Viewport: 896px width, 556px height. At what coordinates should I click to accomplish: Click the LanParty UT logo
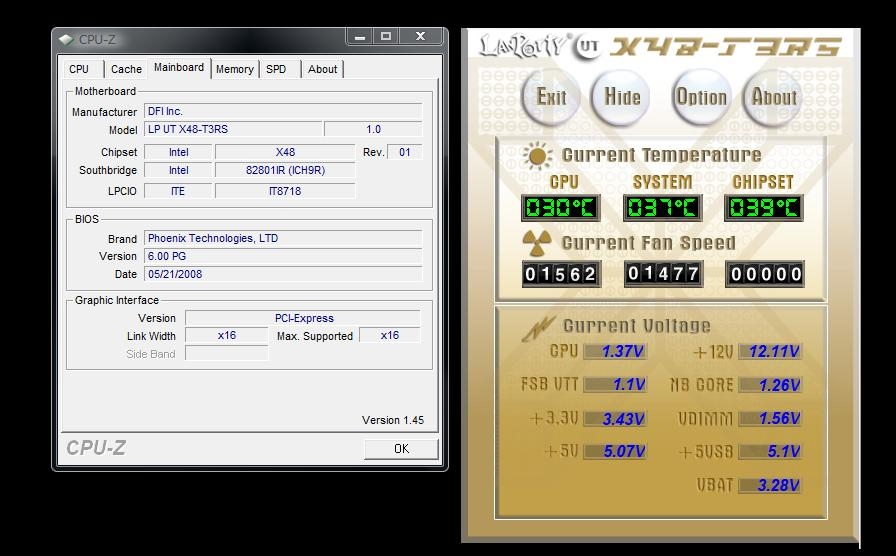[x=539, y=46]
